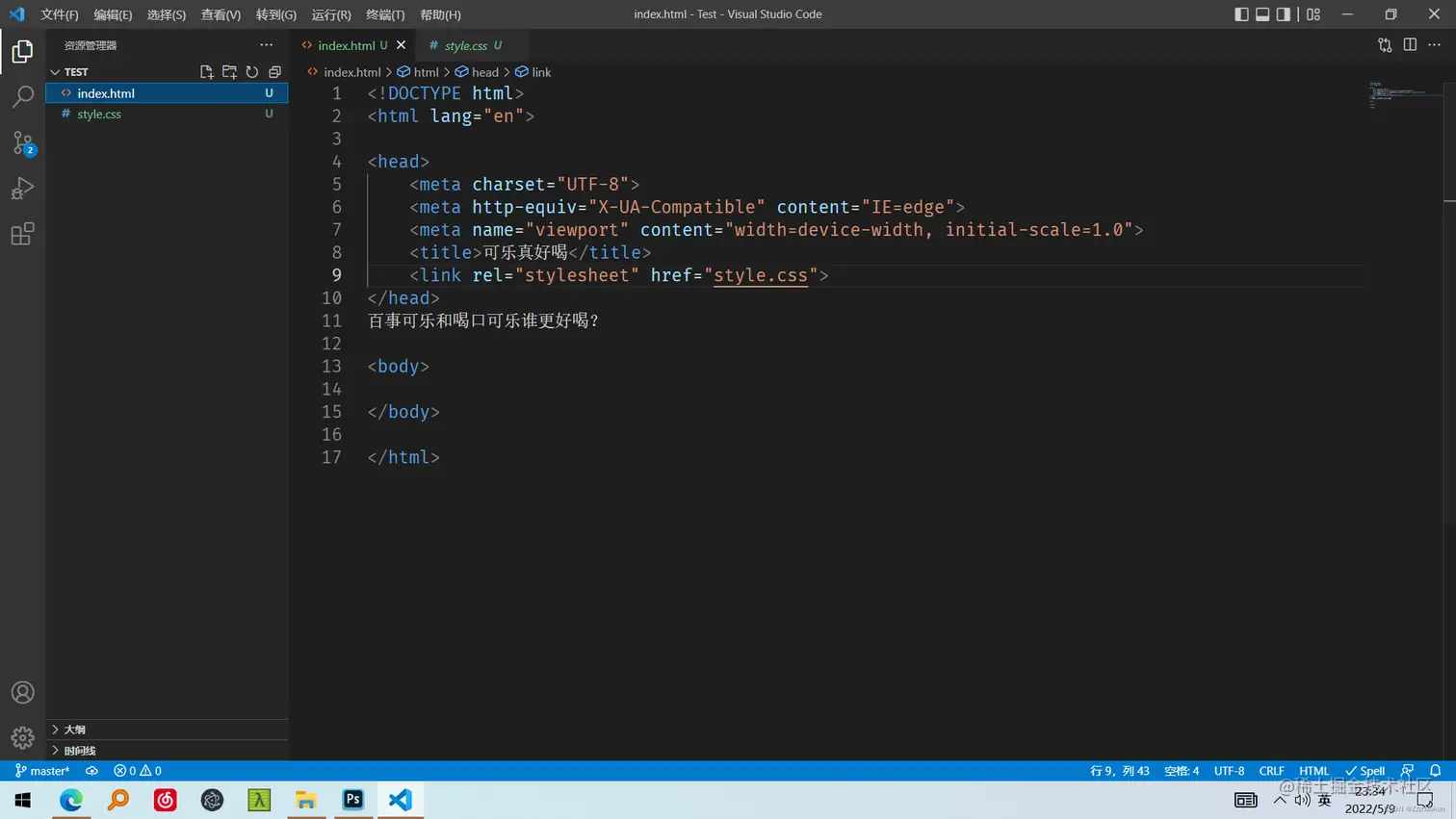Image resolution: width=1456 pixels, height=819 pixels.
Task: Open errors and warnings count in status bar
Action: pyautogui.click(x=138, y=771)
